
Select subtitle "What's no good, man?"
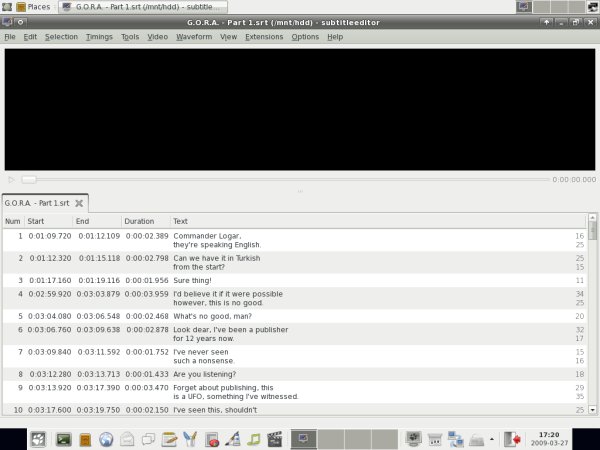tap(212, 316)
